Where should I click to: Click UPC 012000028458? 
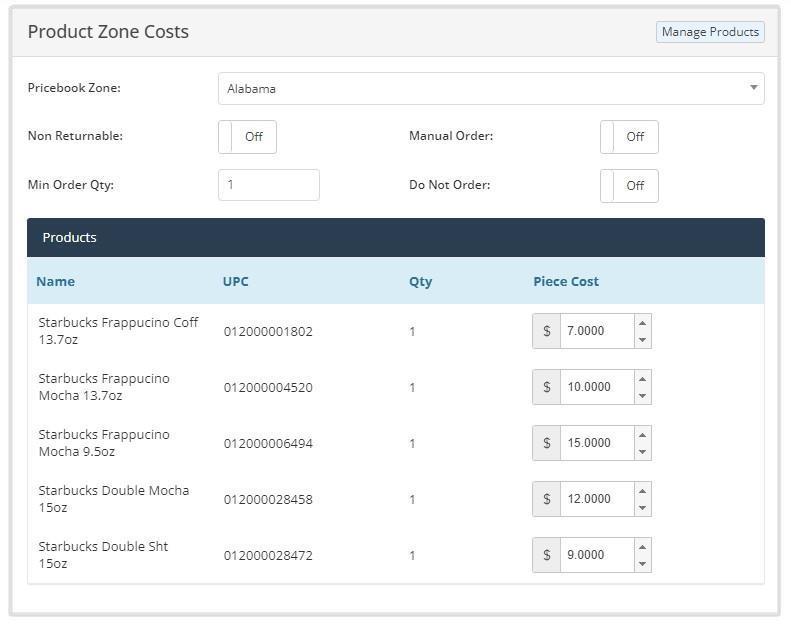[x=268, y=499]
